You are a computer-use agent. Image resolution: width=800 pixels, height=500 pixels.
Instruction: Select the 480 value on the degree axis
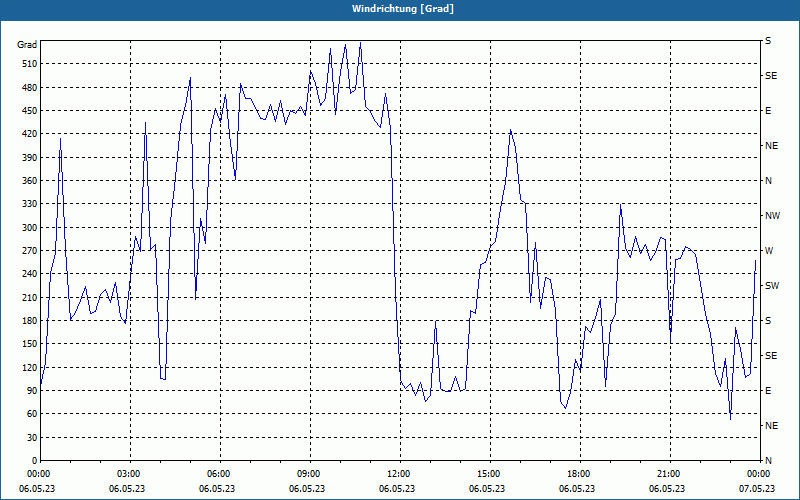pos(30,87)
